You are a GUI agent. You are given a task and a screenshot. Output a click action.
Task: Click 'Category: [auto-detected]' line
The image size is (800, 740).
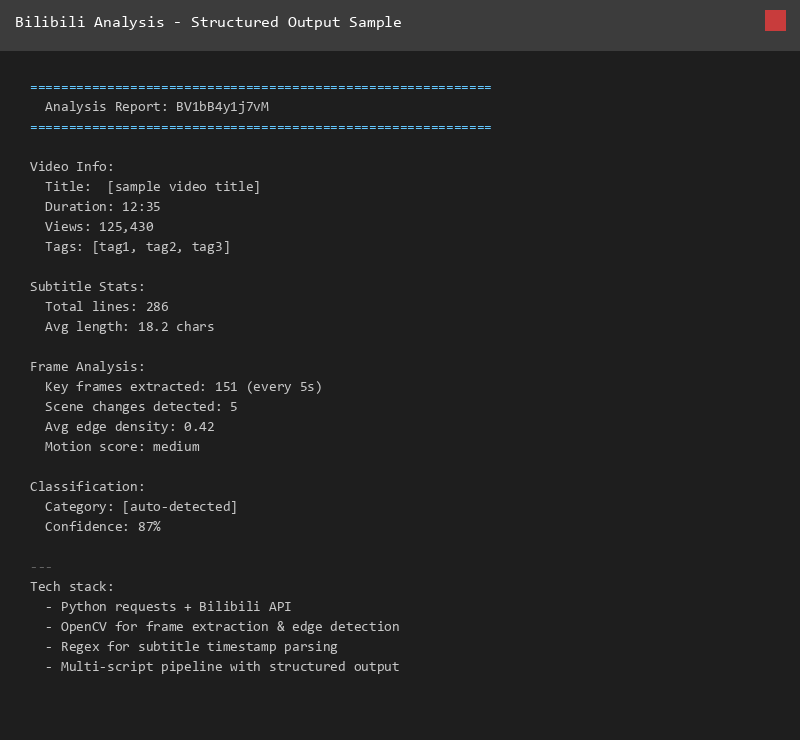[x=141, y=507]
